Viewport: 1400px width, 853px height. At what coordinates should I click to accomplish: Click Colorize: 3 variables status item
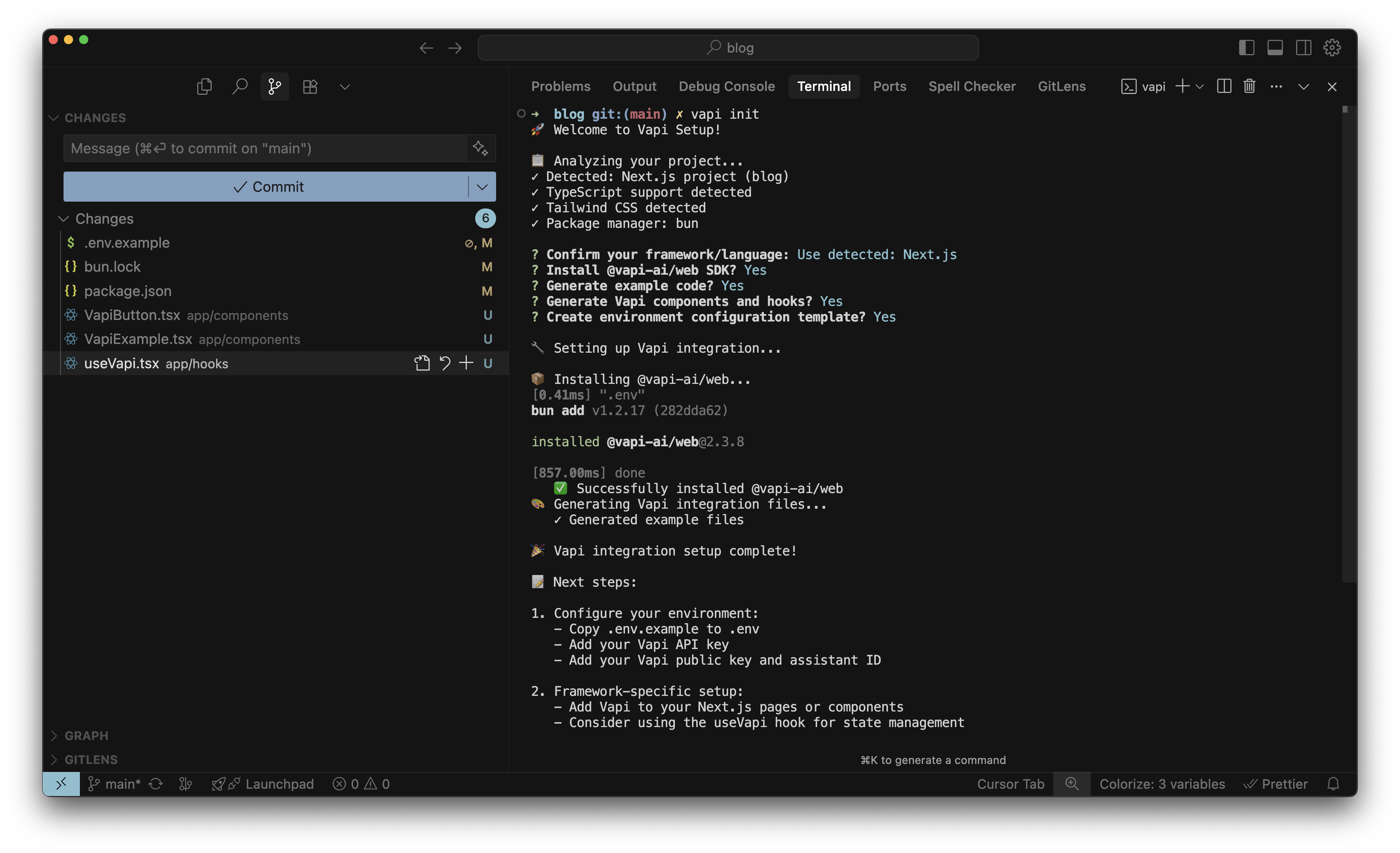(1162, 784)
